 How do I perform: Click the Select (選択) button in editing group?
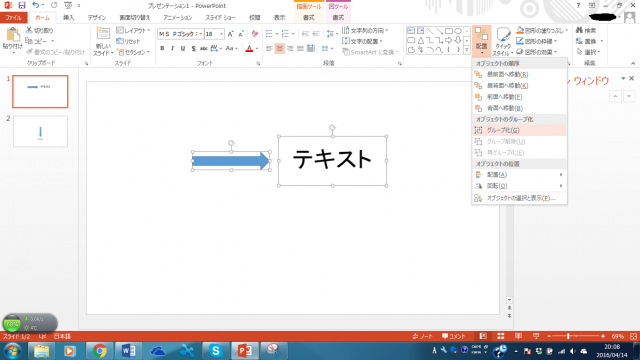tap(589, 52)
